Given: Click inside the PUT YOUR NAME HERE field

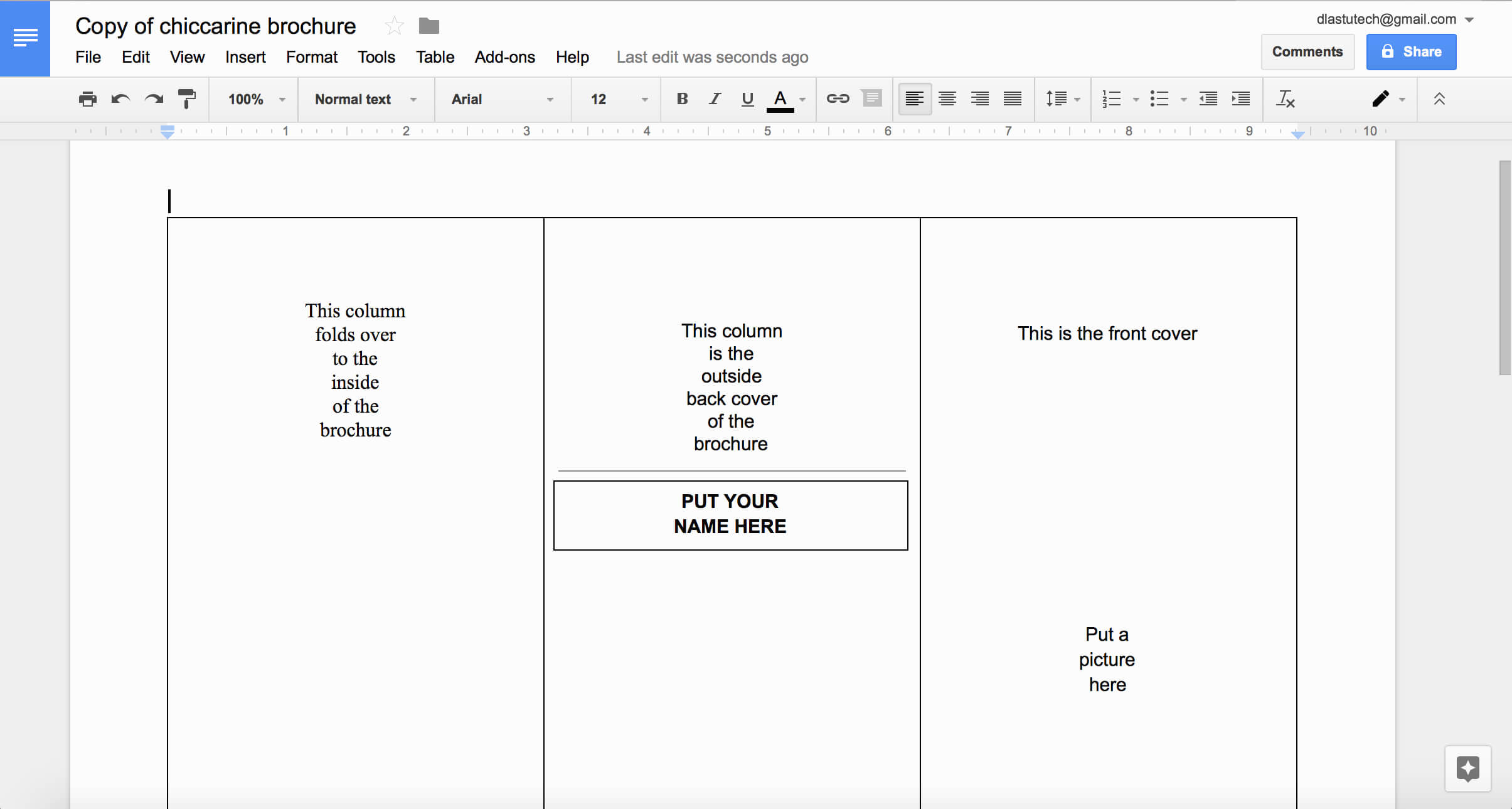Looking at the screenshot, I should pos(729,513).
